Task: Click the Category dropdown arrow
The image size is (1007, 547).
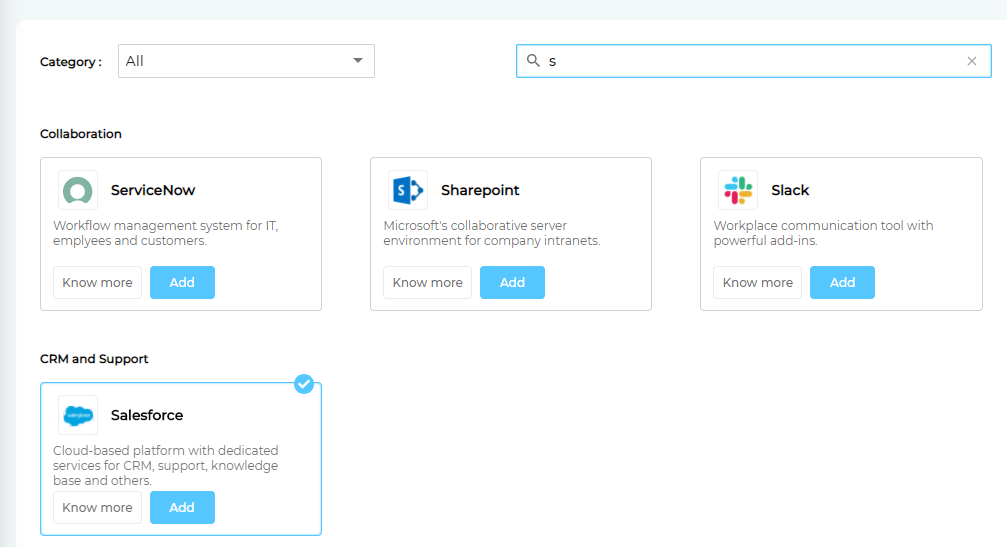Action: (358, 61)
